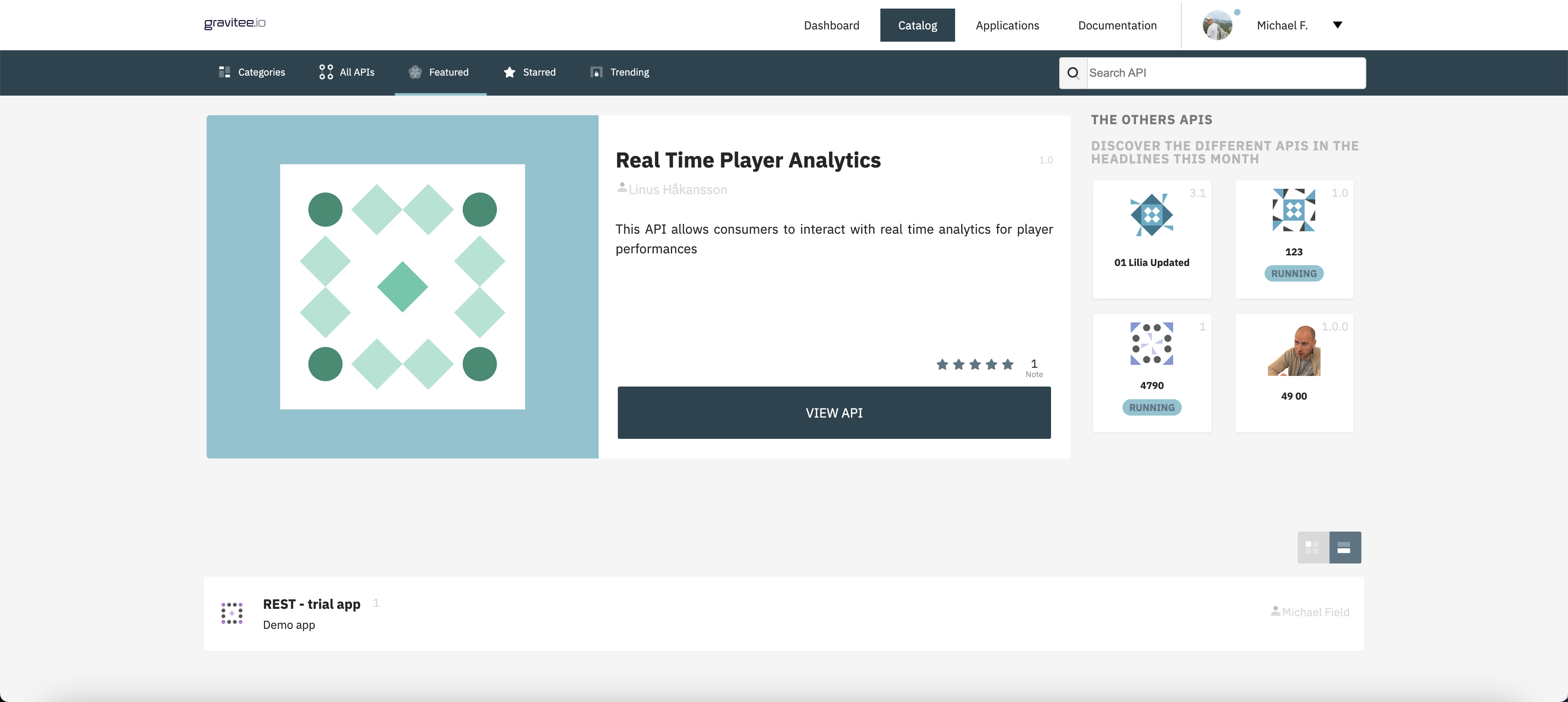Viewport: 1568px width, 702px height.
Task: Open the REST - trial app title
Action: [x=311, y=604]
